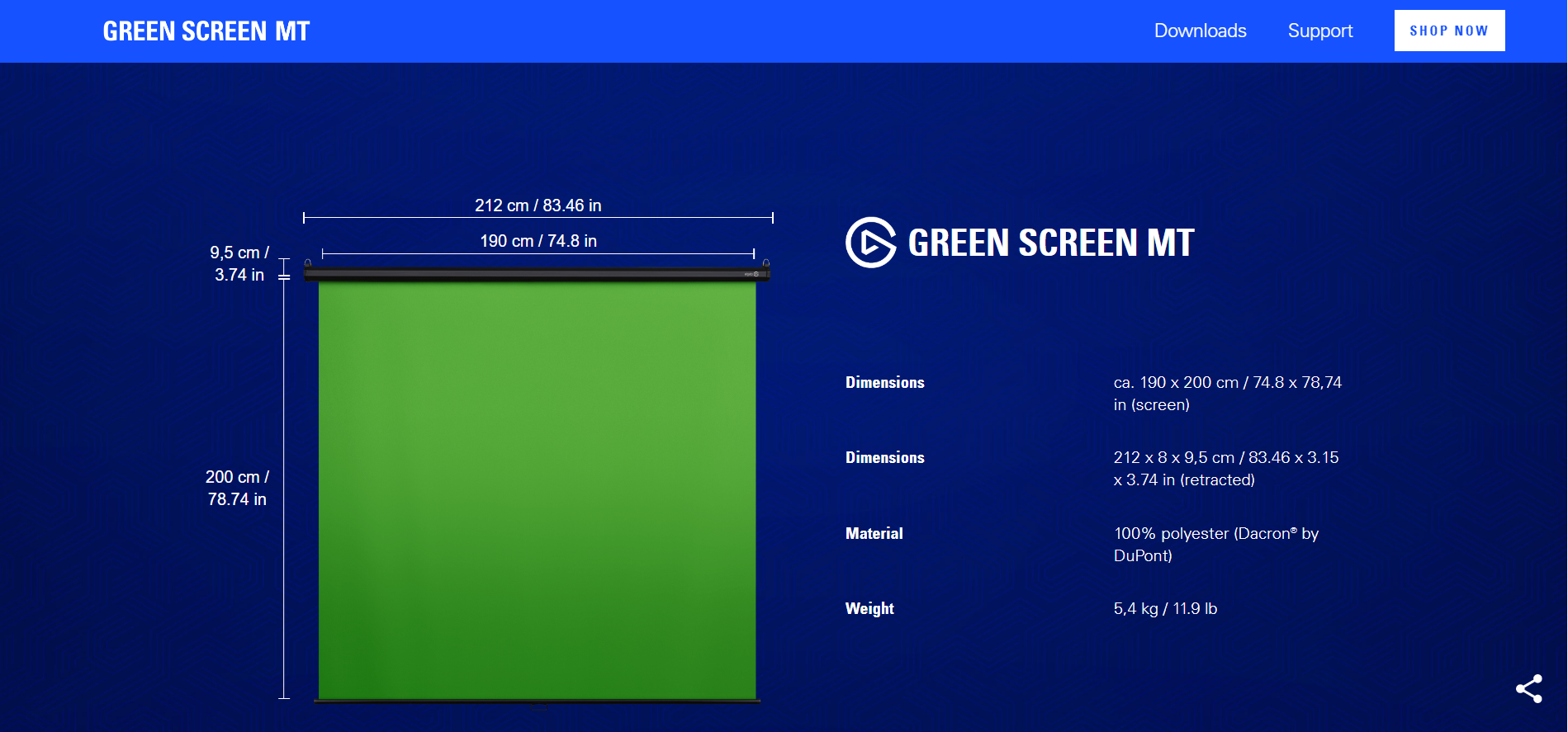Click the GREEN SCREEN MT header title
This screenshot has height=732, width=1568.
(x=206, y=31)
